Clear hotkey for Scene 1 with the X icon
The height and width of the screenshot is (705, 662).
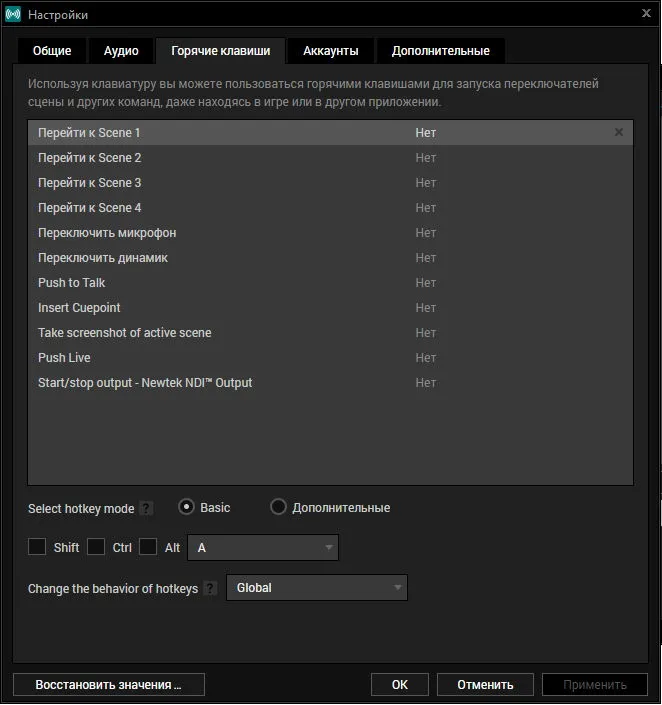[x=619, y=132]
